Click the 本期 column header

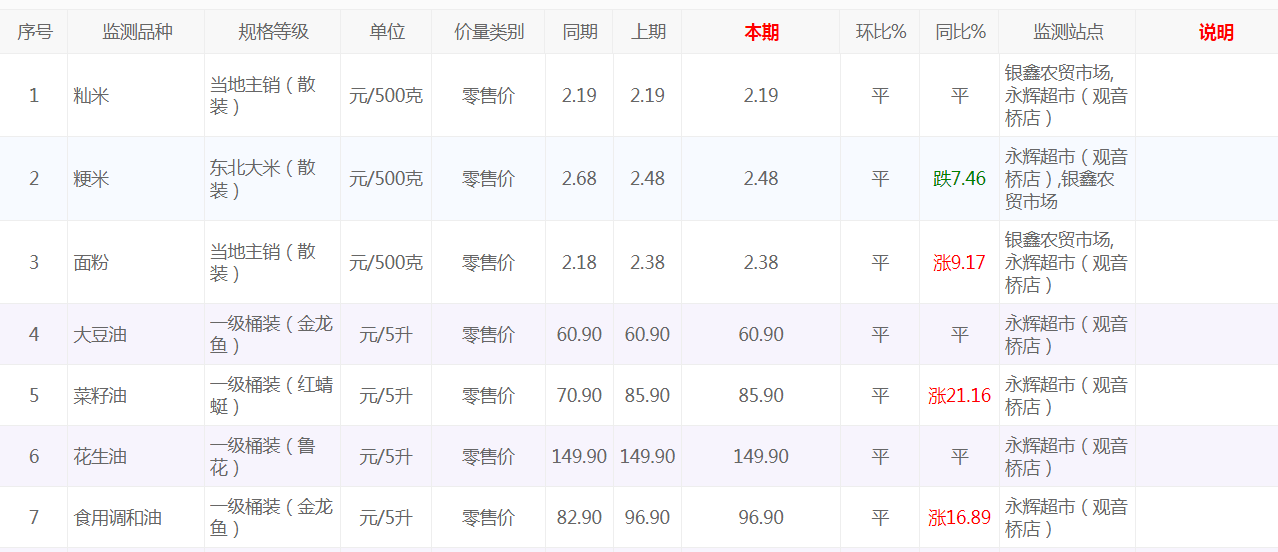760,32
